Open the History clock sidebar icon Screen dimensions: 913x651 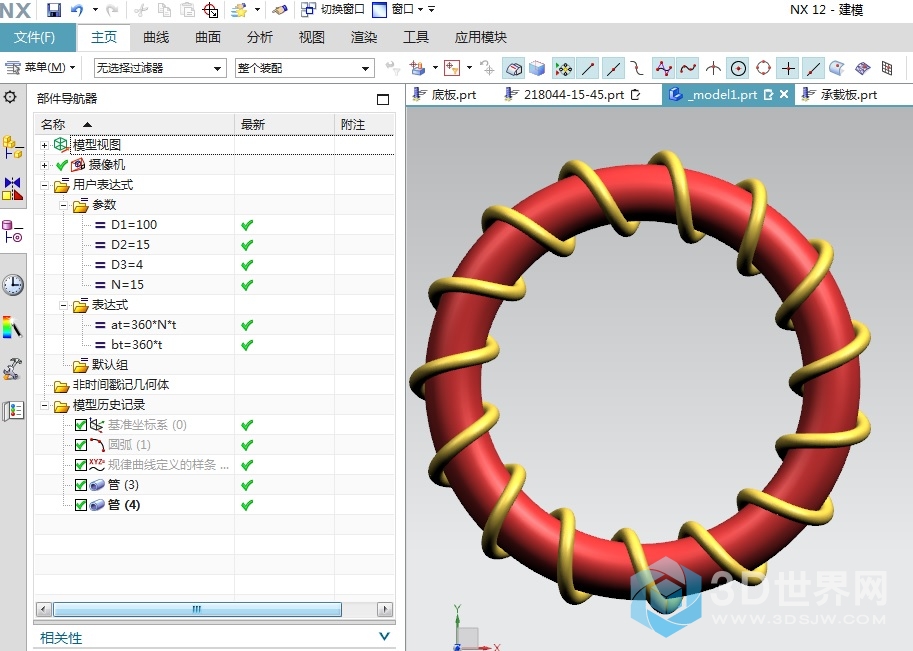click(x=12, y=285)
